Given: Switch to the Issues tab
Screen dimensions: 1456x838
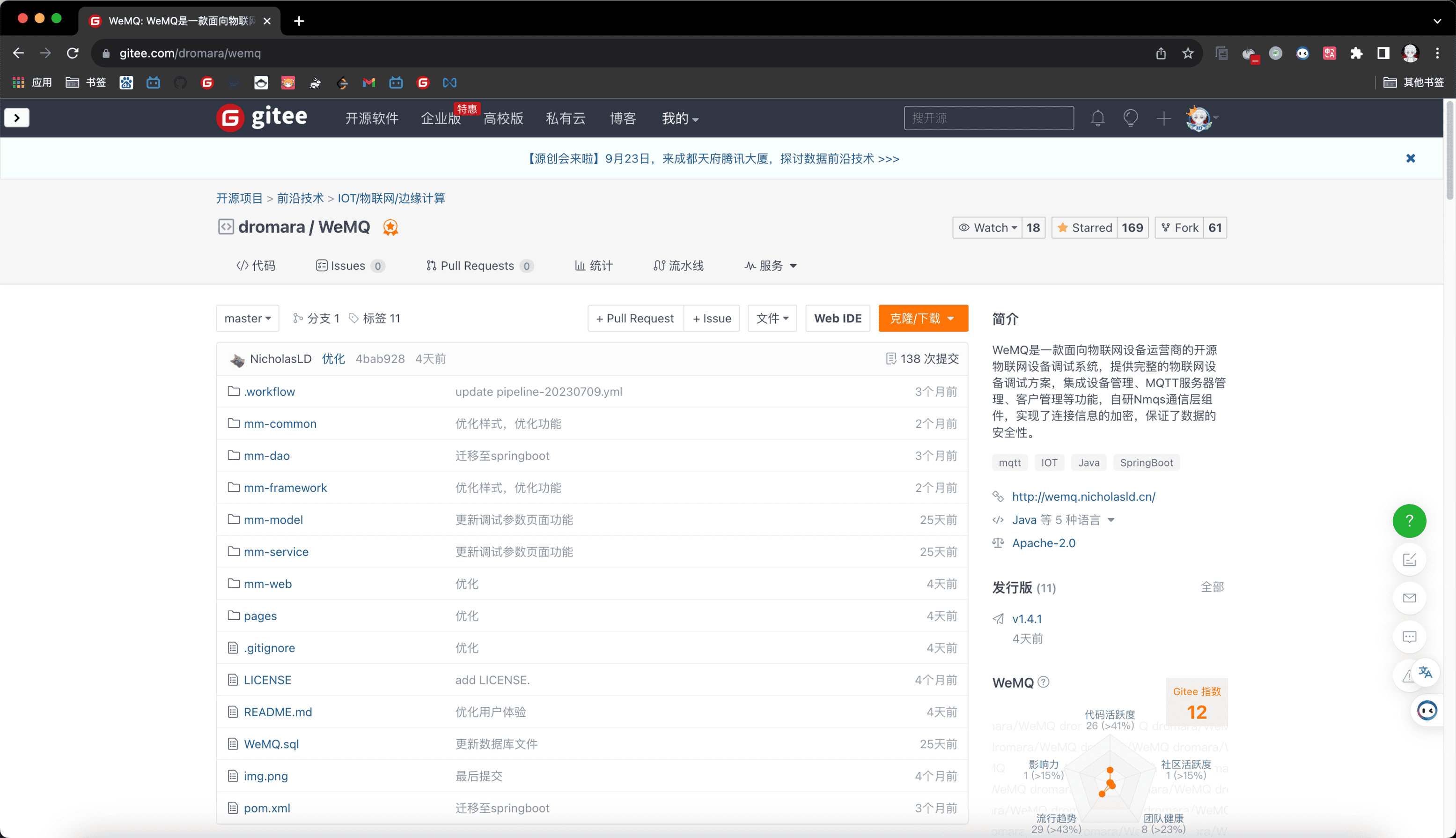Looking at the screenshot, I should (x=348, y=265).
